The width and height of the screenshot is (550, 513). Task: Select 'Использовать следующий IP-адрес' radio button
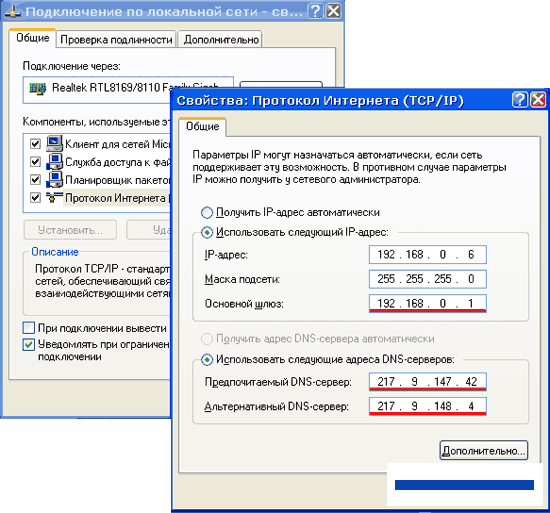(207, 232)
